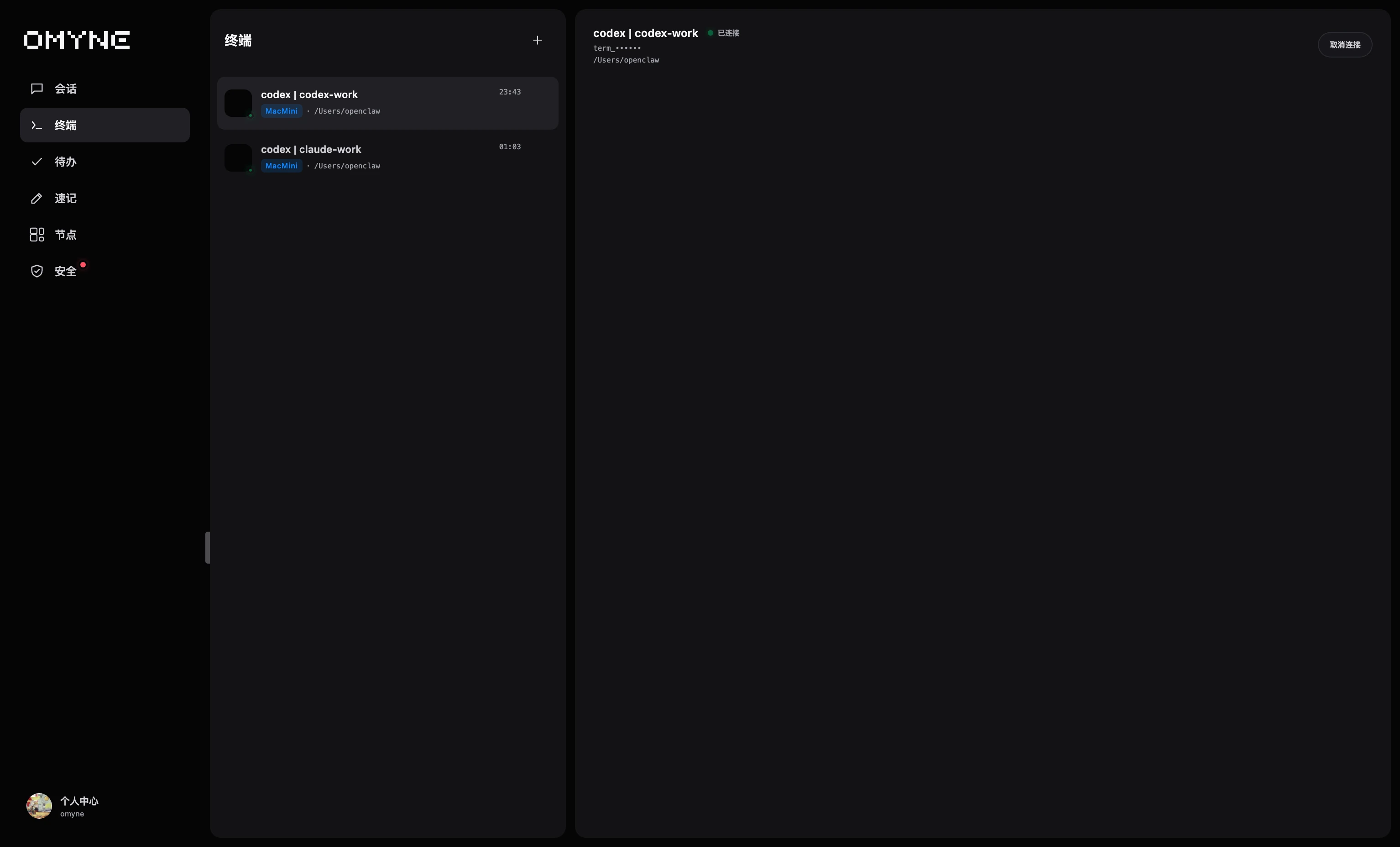Open 节点 nodes page
The height and width of the screenshot is (847, 1400).
coord(104,235)
